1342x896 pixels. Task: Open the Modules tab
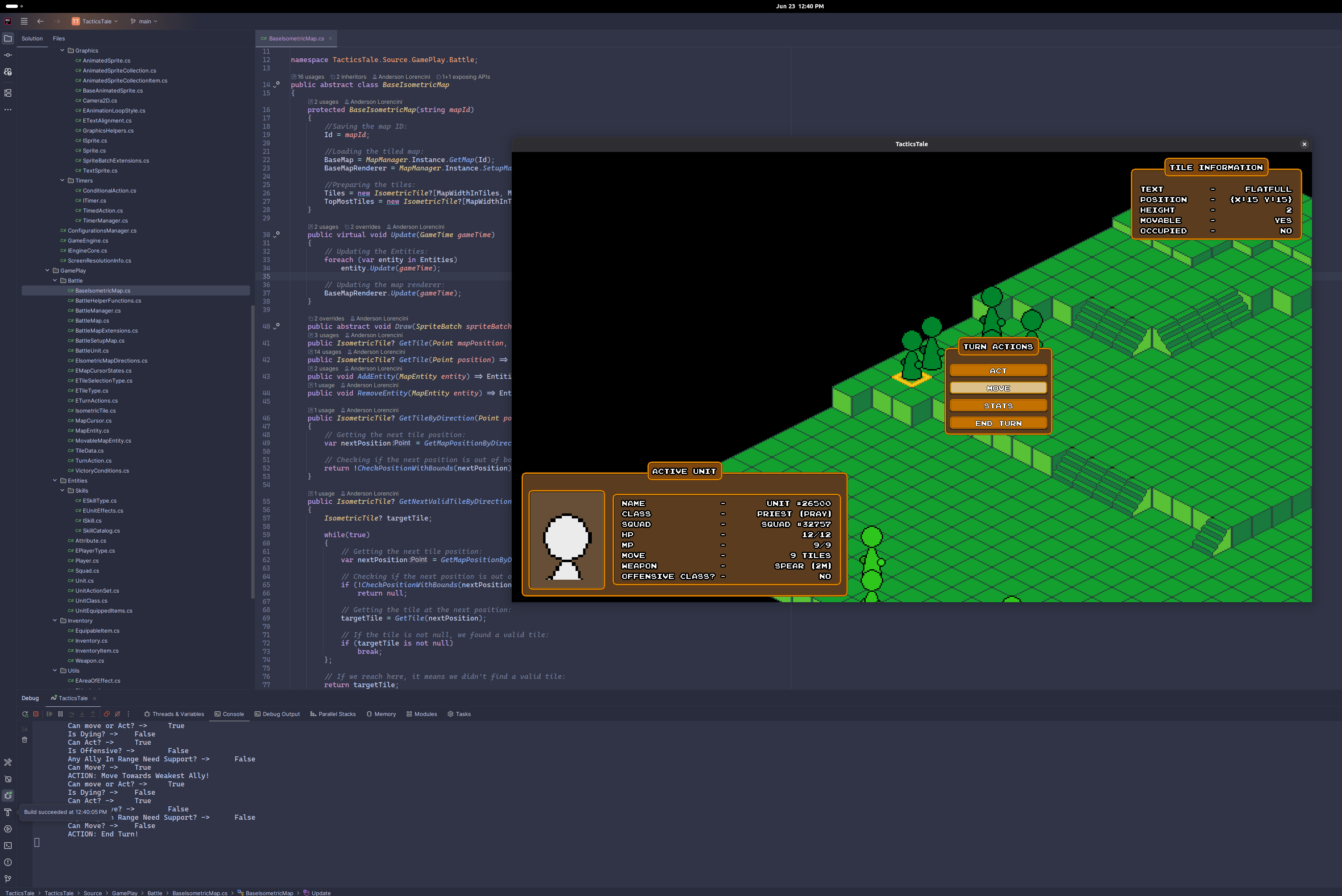422,714
